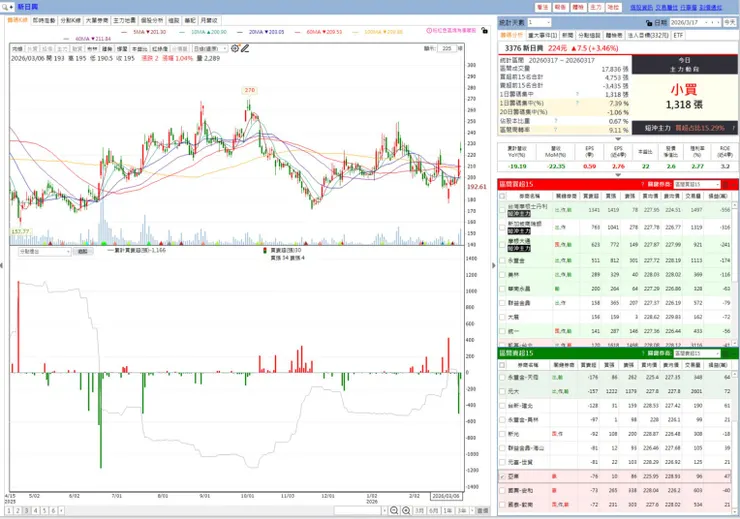Viewport: 740px width, 519px height.
Task: Click the stock search magnifier icon
Action: click(x=5, y=7)
